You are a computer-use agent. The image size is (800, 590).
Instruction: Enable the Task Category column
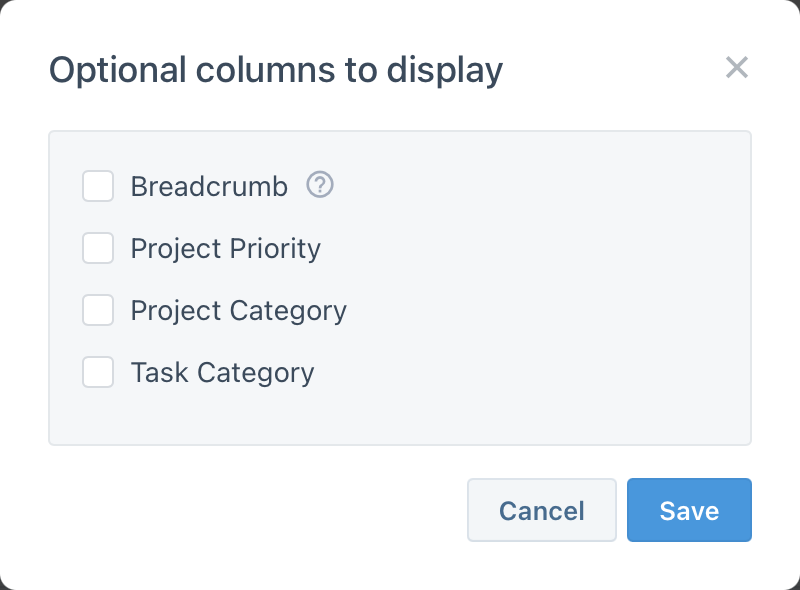point(97,372)
